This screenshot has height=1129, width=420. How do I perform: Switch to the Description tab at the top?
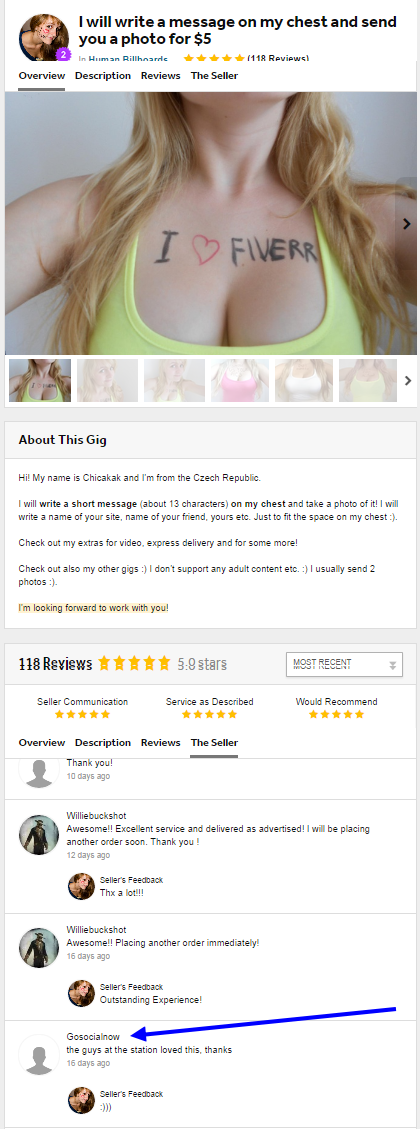click(x=103, y=76)
